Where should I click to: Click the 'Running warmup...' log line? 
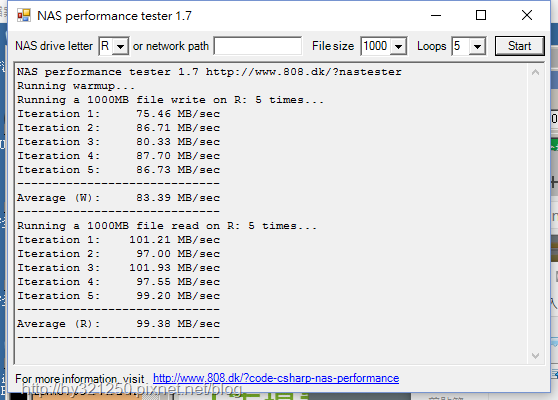pyautogui.click(x=76, y=86)
